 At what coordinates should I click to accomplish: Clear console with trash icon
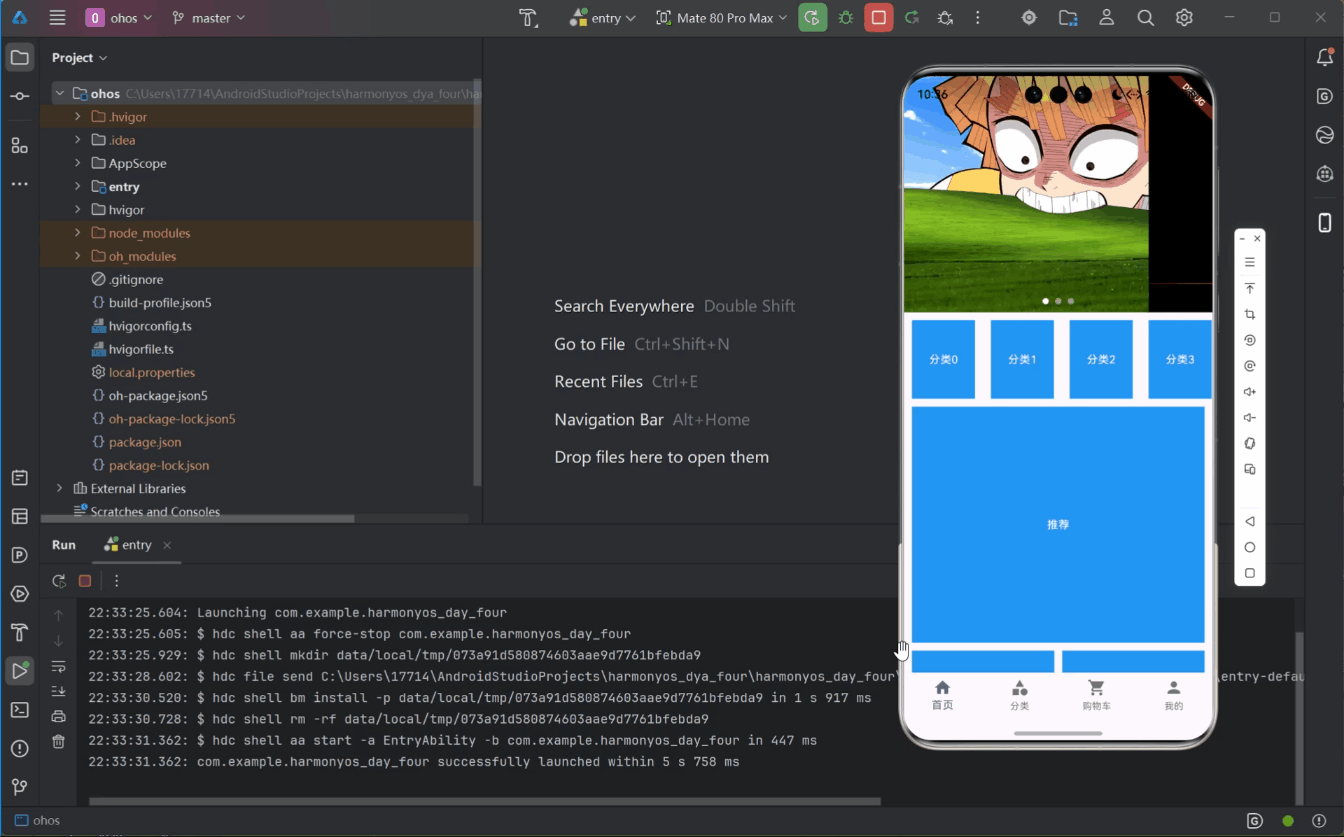point(58,741)
